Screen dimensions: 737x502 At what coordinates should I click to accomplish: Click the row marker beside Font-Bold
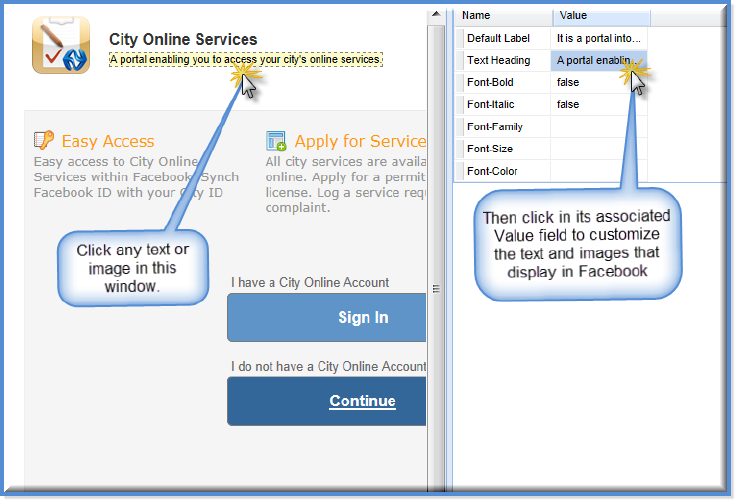460,82
